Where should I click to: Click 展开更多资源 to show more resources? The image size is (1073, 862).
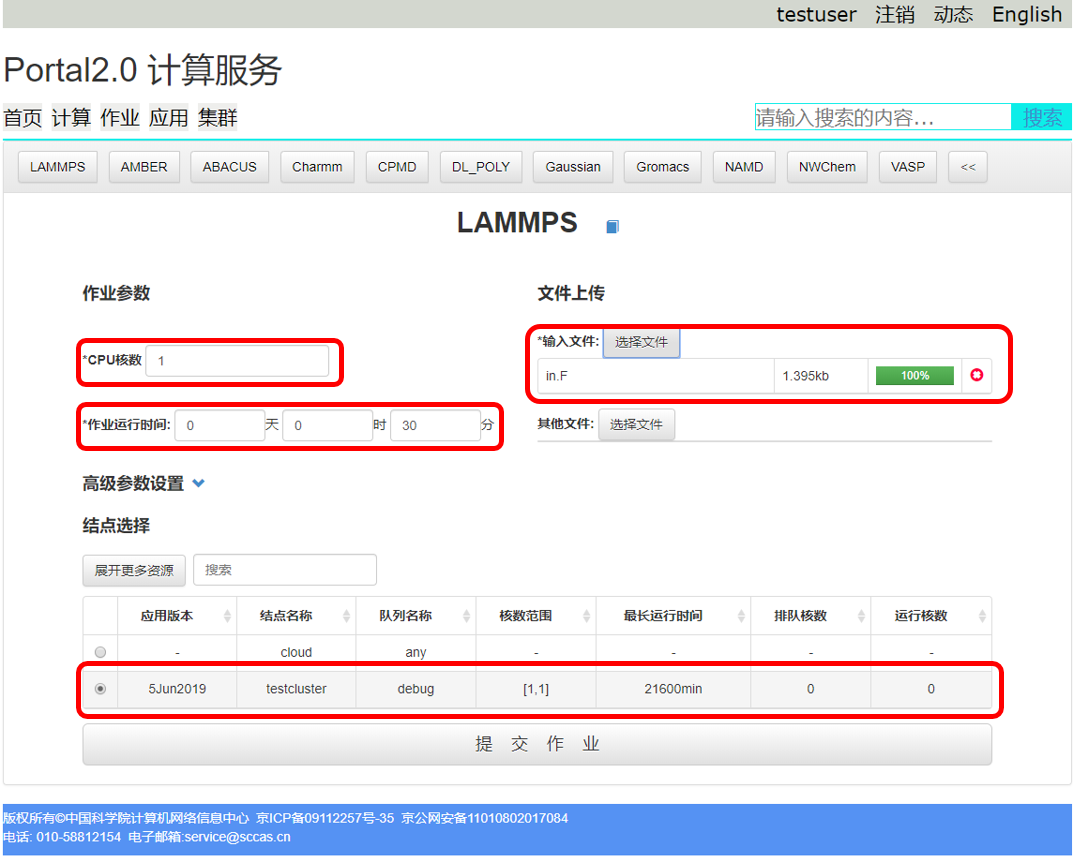pyautogui.click(x=134, y=570)
